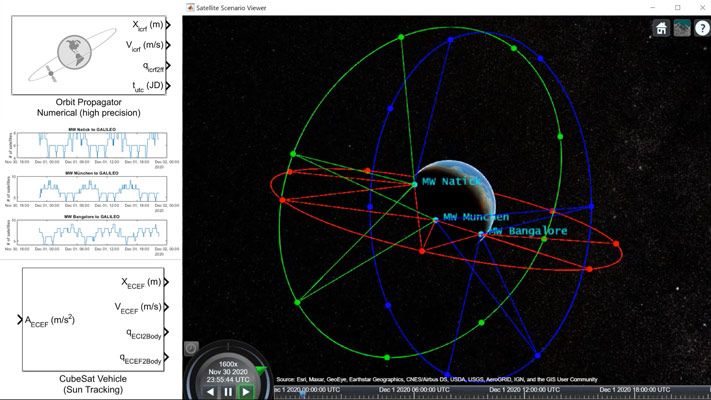
Task: Select the MW Bangalore ground station label
Action: click(x=527, y=231)
